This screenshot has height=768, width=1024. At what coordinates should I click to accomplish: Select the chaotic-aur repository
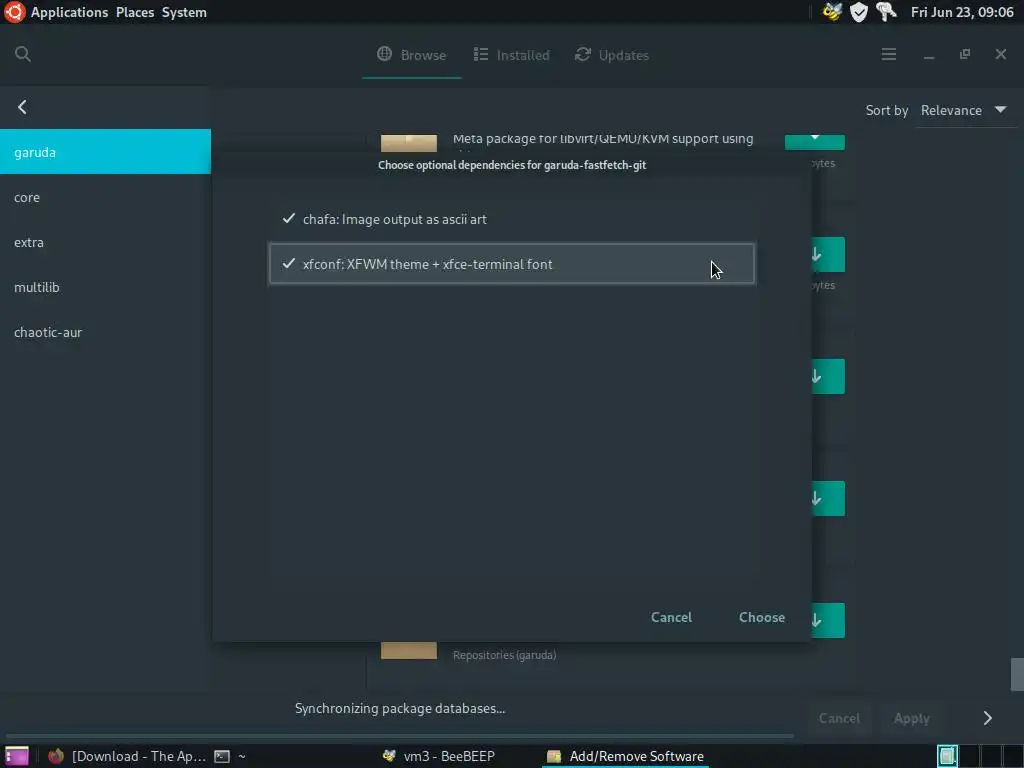coord(105,332)
